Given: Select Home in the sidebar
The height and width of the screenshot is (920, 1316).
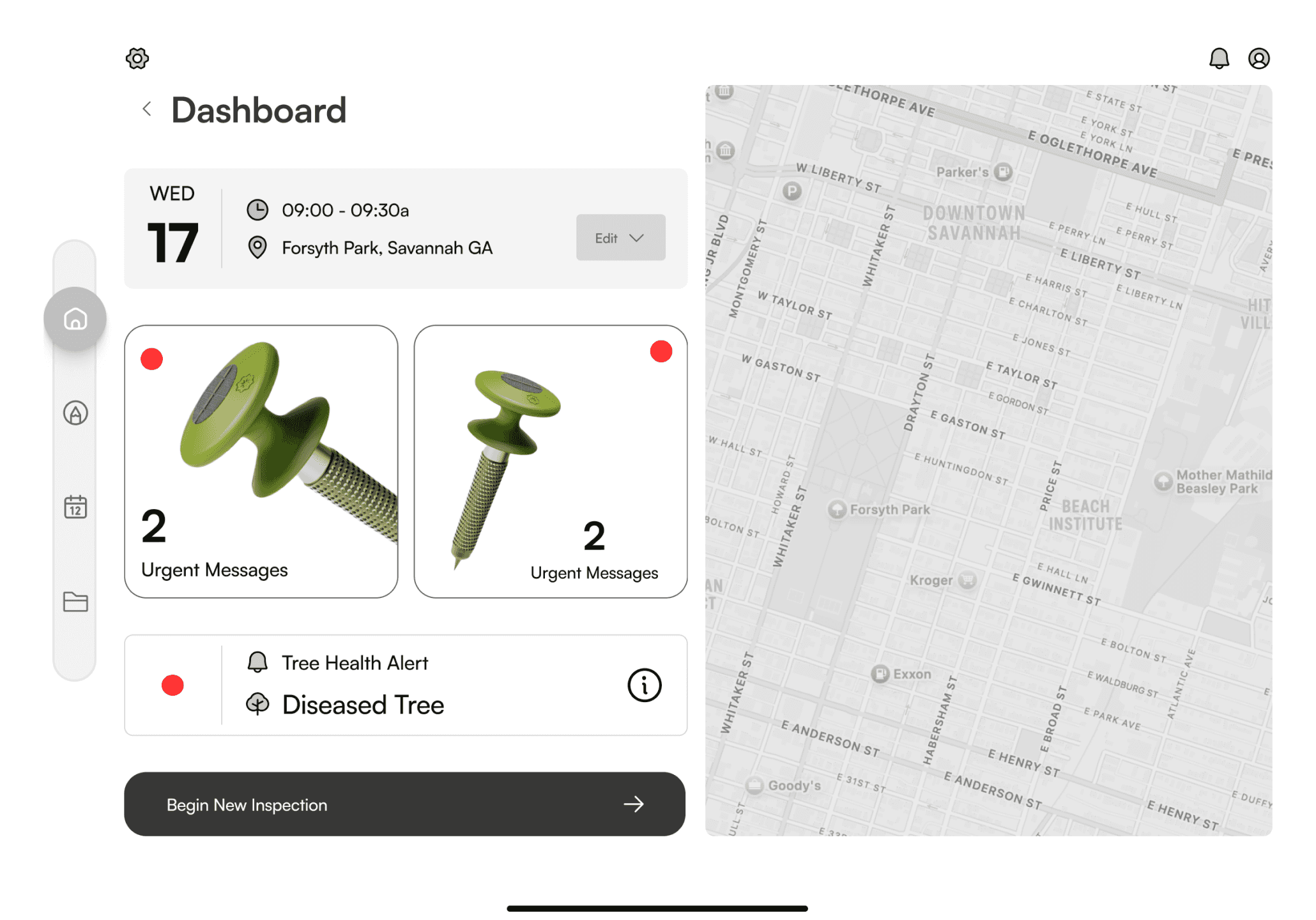Looking at the screenshot, I should pyautogui.click(x=75, y=318).
